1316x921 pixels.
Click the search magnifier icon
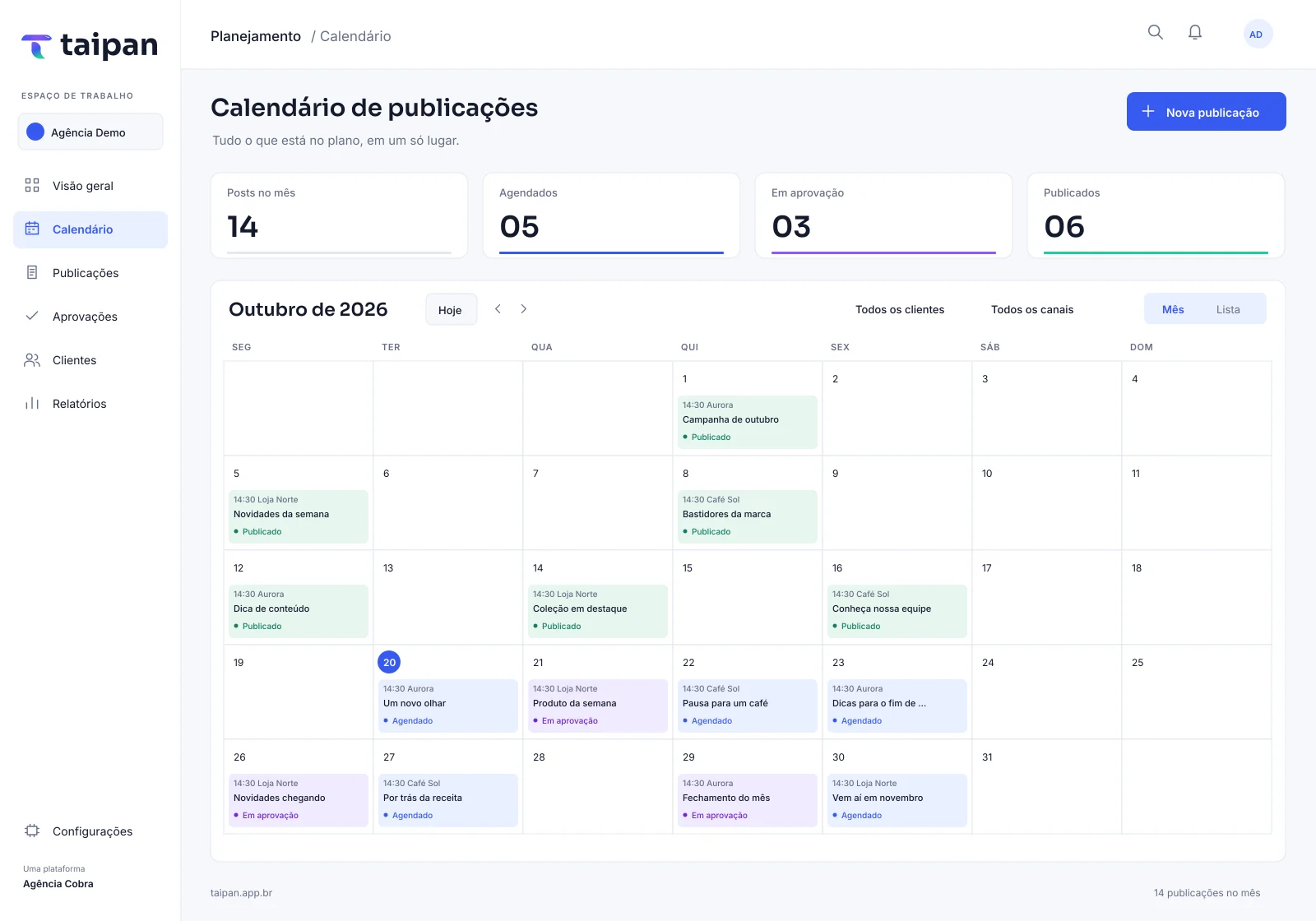point(1156,32)
